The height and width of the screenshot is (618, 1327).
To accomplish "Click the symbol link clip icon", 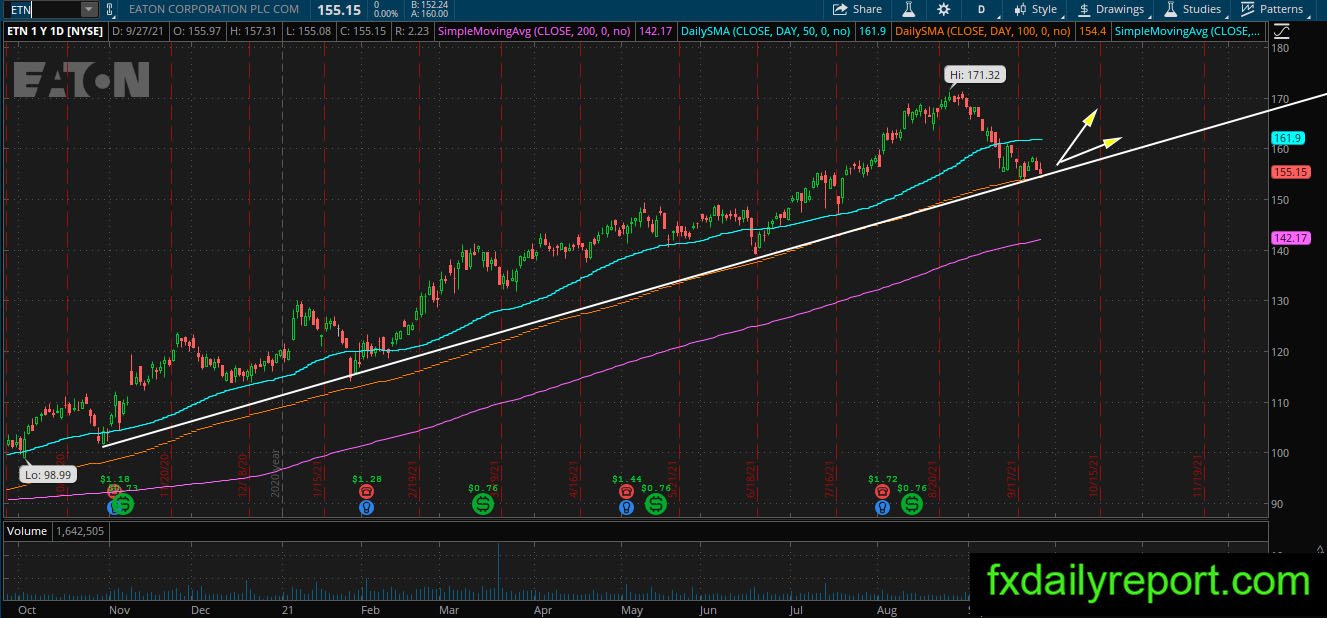I will (x=108, y=9).
